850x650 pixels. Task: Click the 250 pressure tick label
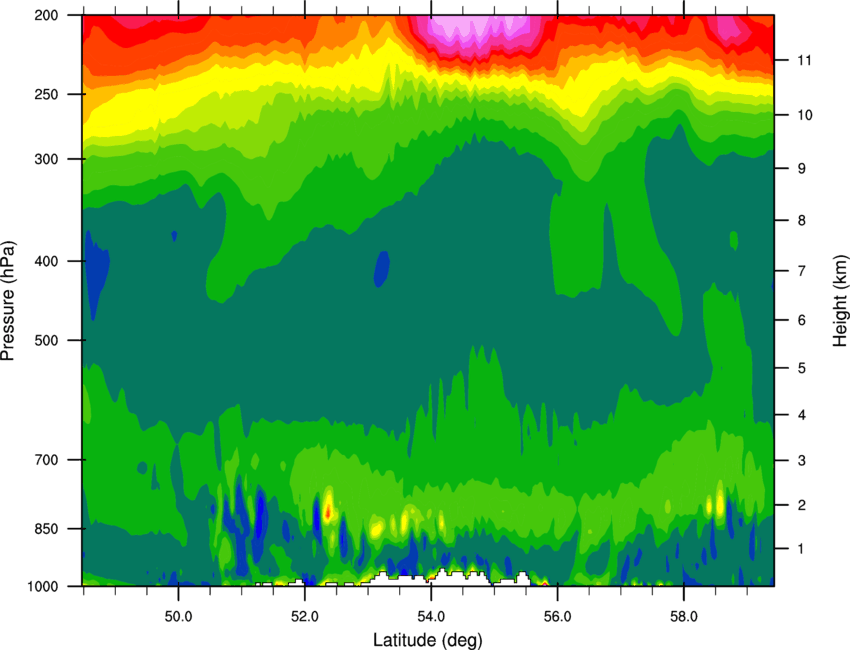pos(46,94)
